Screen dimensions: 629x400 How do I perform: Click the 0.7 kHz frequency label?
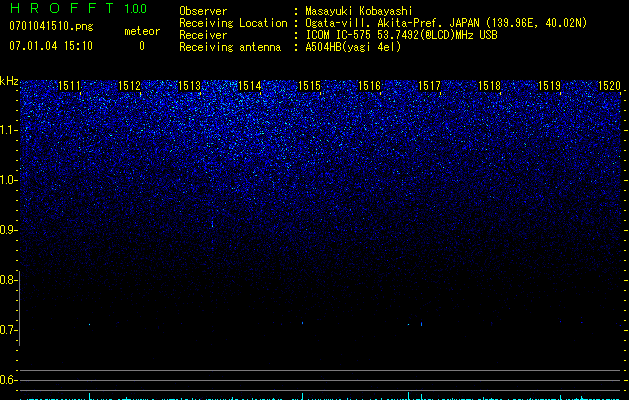(x=8, y=330)
